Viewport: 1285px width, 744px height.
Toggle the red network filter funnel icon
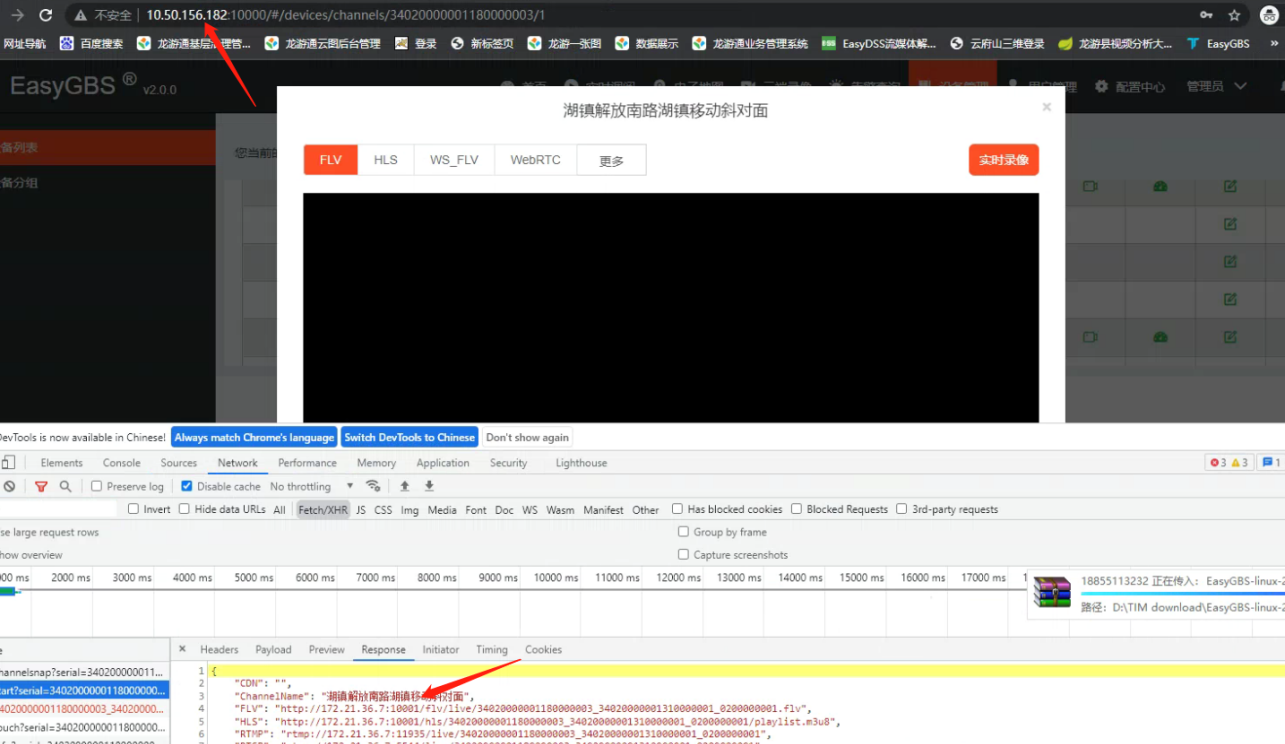[x=41, y=486]
